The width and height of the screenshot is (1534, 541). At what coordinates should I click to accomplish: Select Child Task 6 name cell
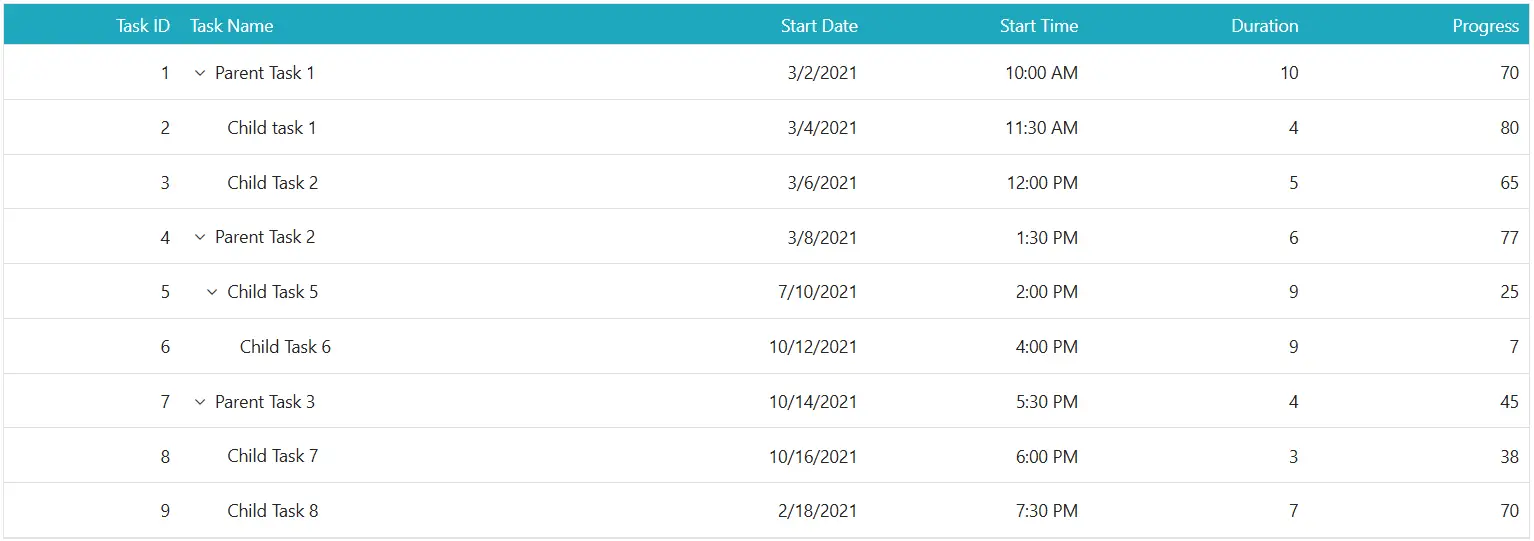click(x=285, y=347)
